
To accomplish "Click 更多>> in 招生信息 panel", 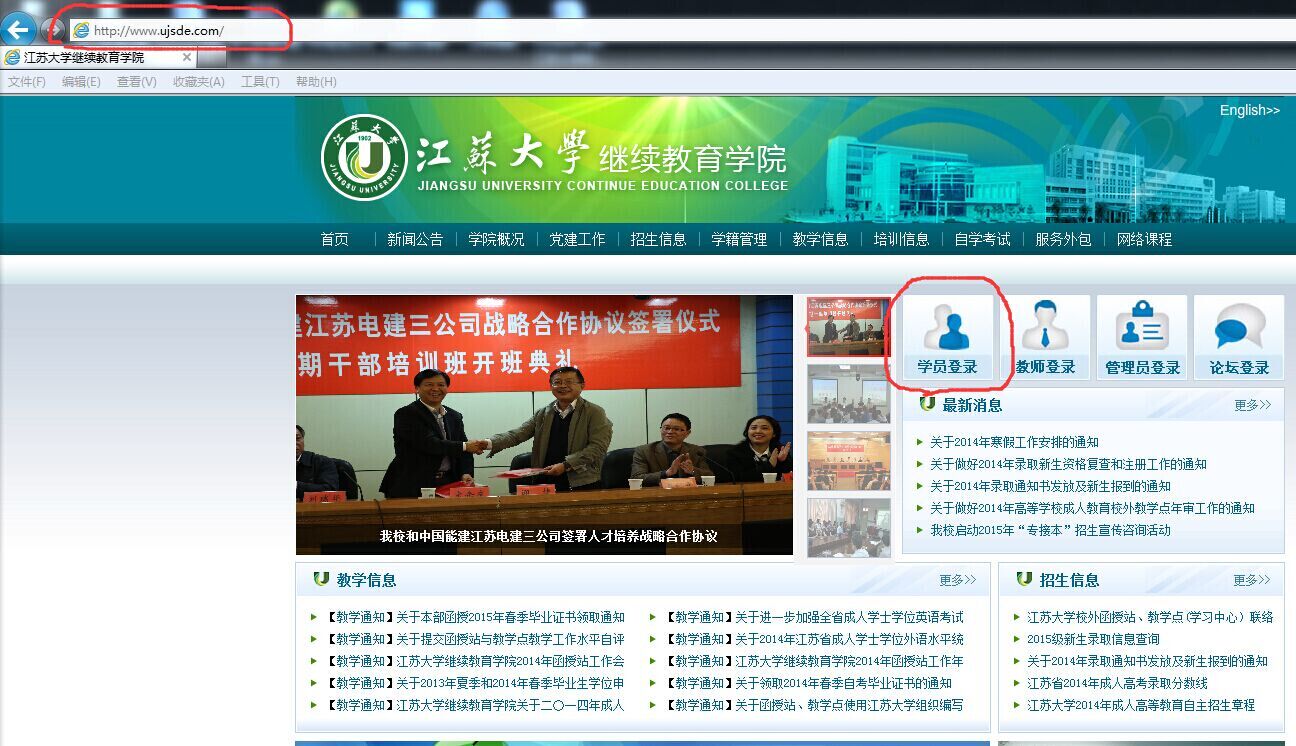I will click(1252, 580).
